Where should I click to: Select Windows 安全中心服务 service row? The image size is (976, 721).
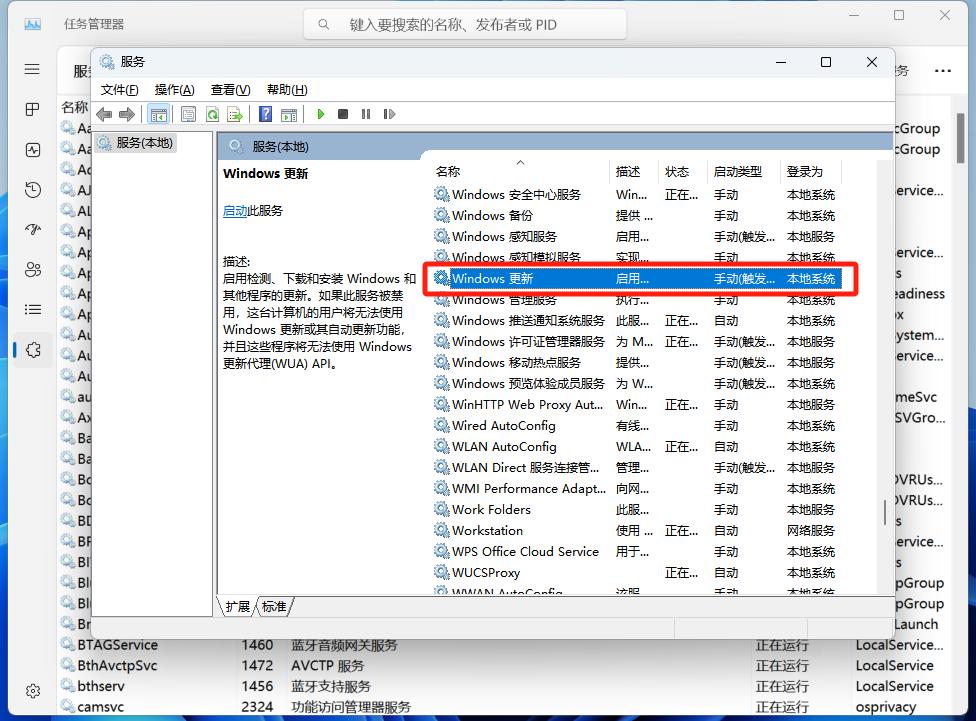[x=636, y=194]
